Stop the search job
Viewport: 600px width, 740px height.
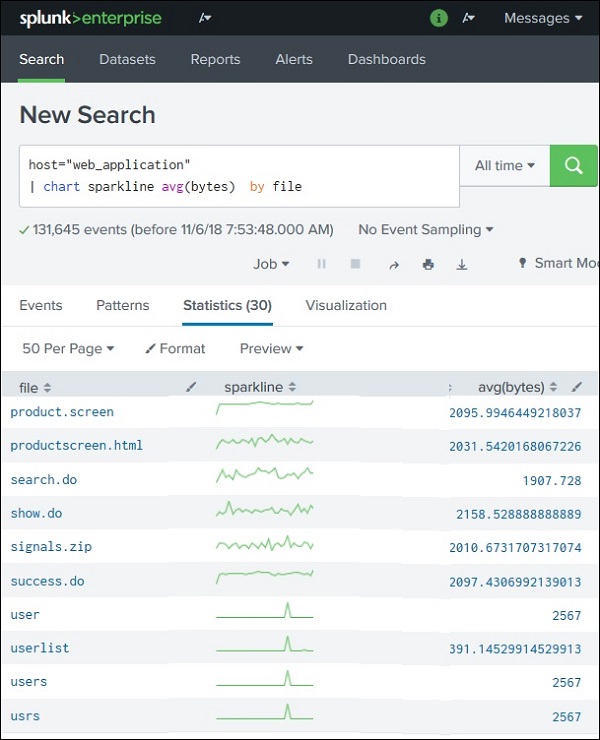coord(355,264)
